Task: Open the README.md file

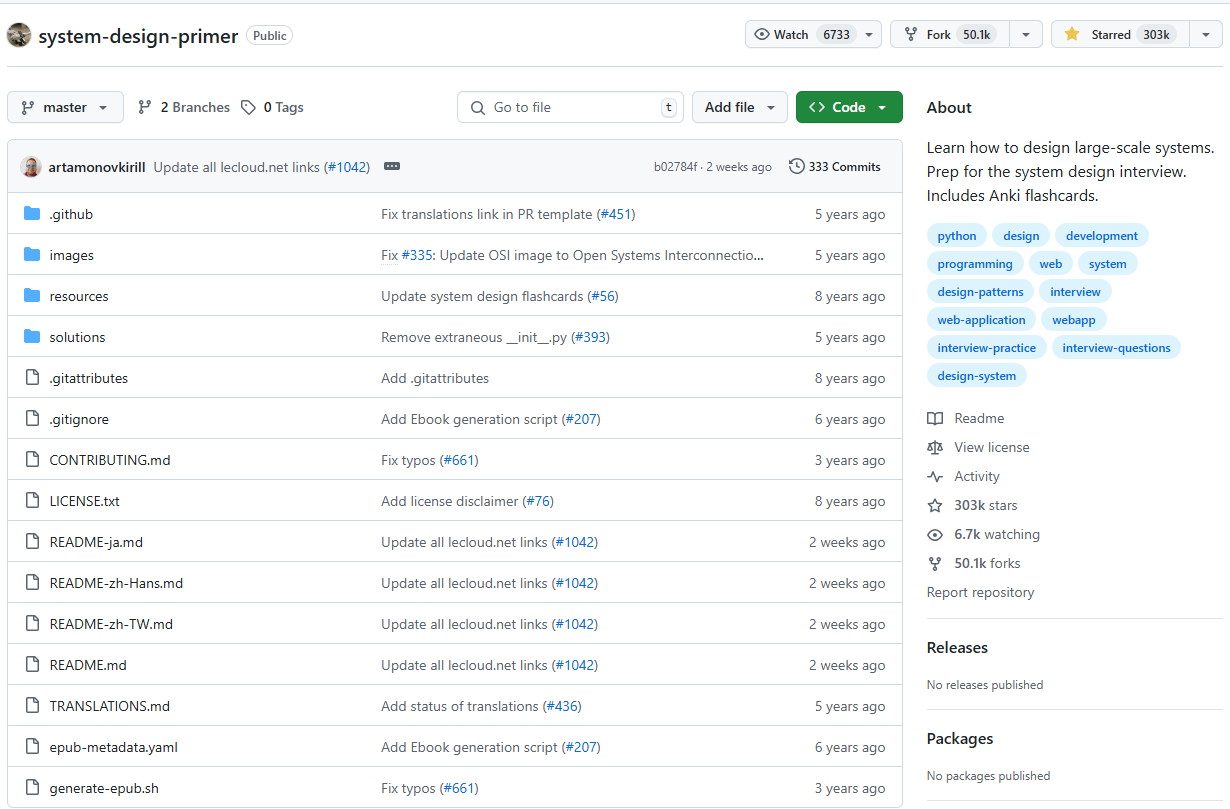Action: (88, 665)
